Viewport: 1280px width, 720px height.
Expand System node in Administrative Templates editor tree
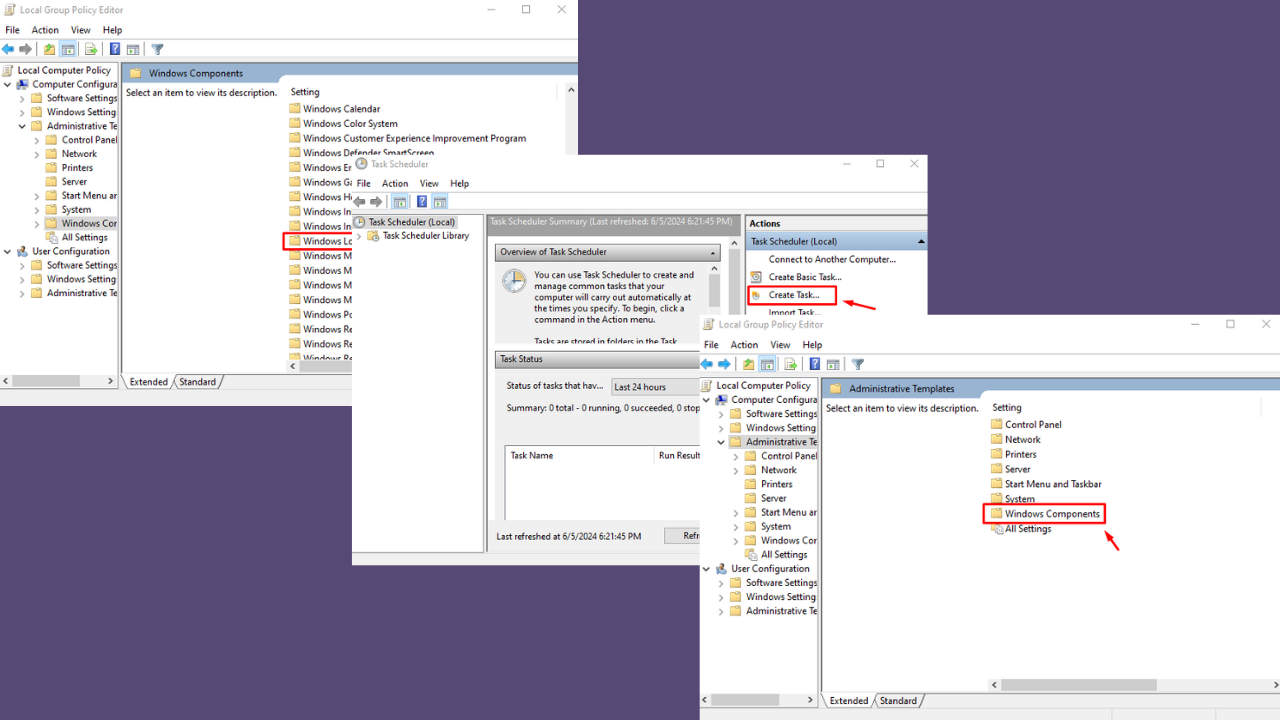tap(736, 526)
